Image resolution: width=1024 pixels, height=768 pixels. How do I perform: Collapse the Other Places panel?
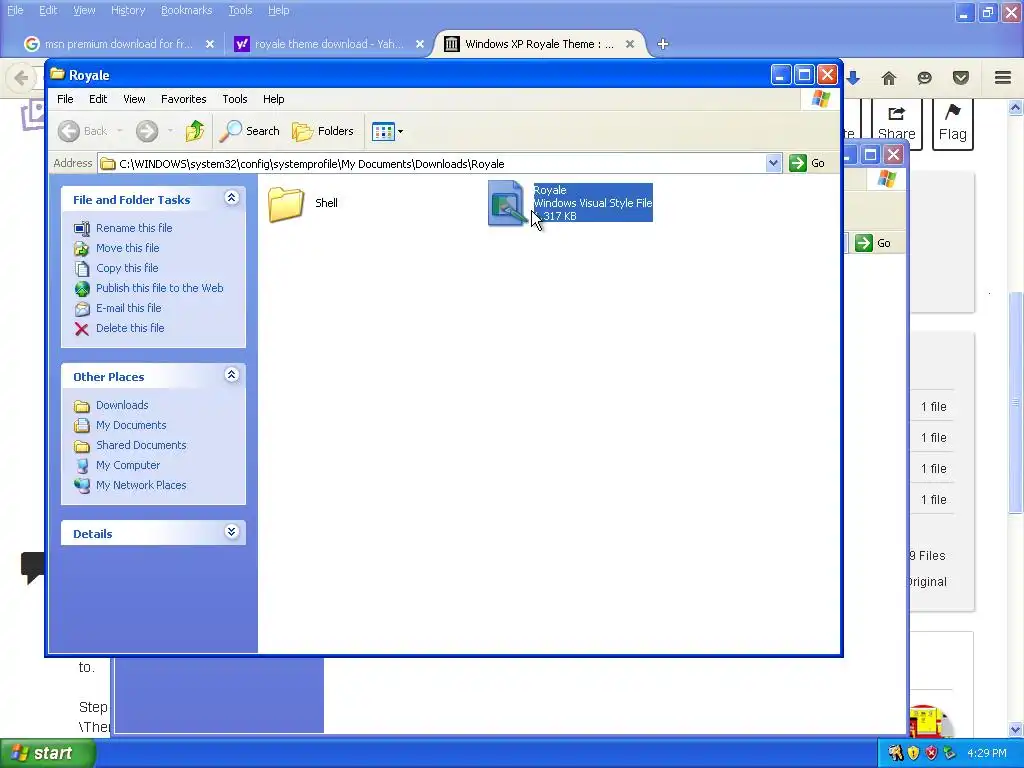pos(231,375)
